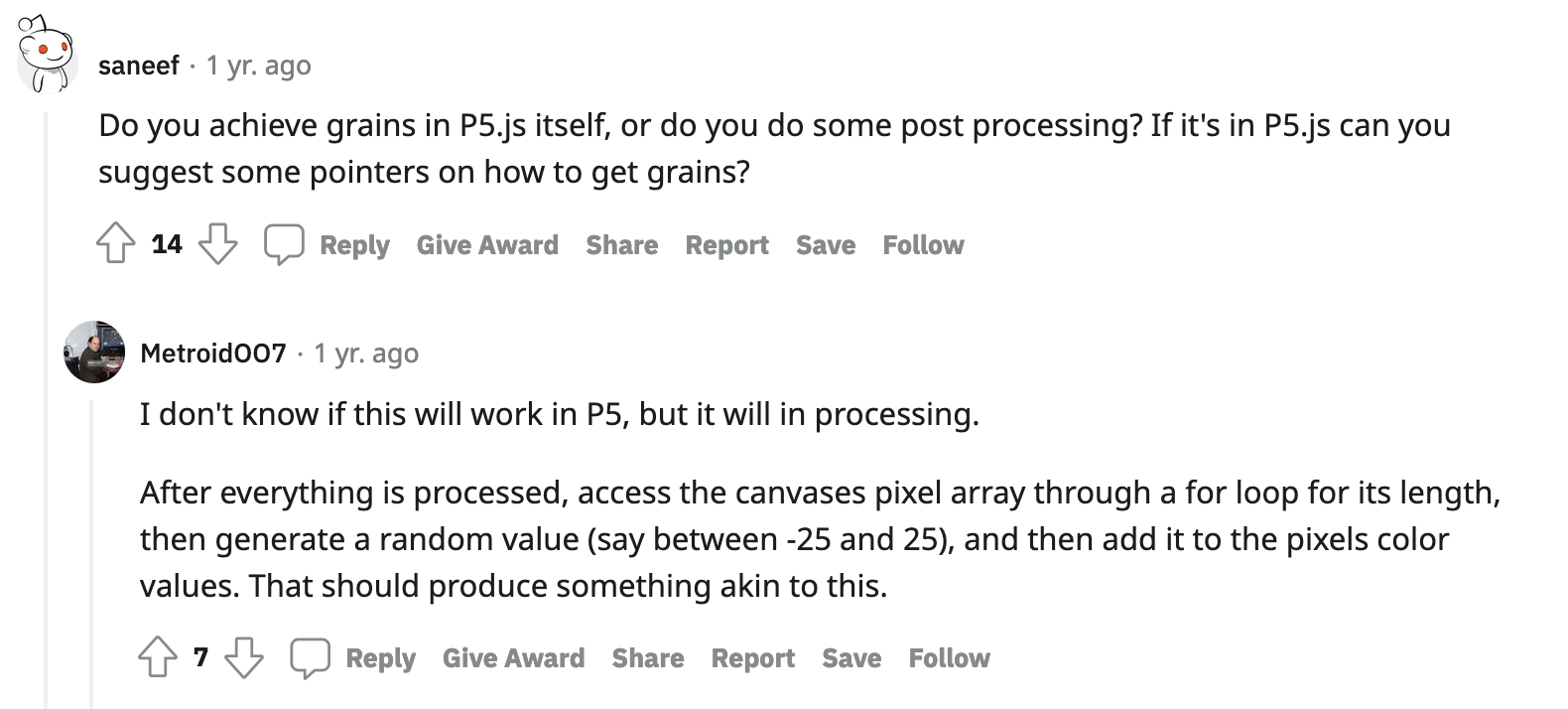Upvote saneef's comment
This screenshot has height=709, width=1568.
click(116, 244)
